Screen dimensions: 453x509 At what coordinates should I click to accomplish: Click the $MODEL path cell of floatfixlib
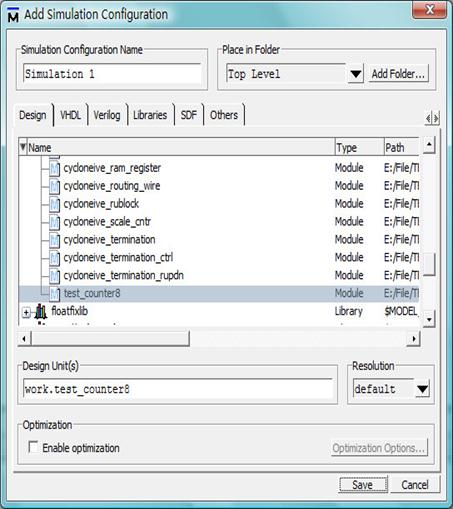[401, 311]
